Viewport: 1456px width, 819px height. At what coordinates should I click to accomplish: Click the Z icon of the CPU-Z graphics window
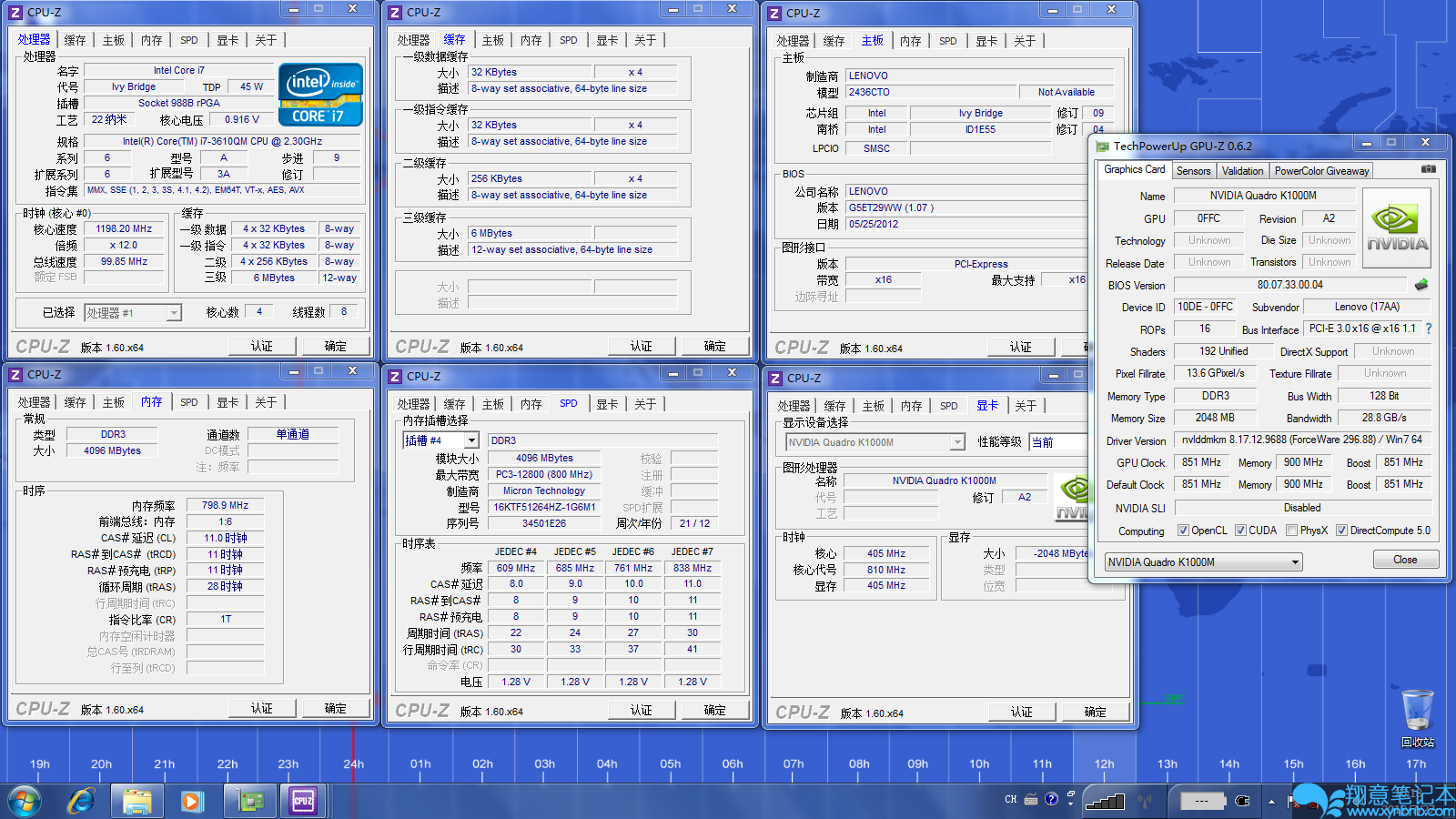(x=774, y=379)
